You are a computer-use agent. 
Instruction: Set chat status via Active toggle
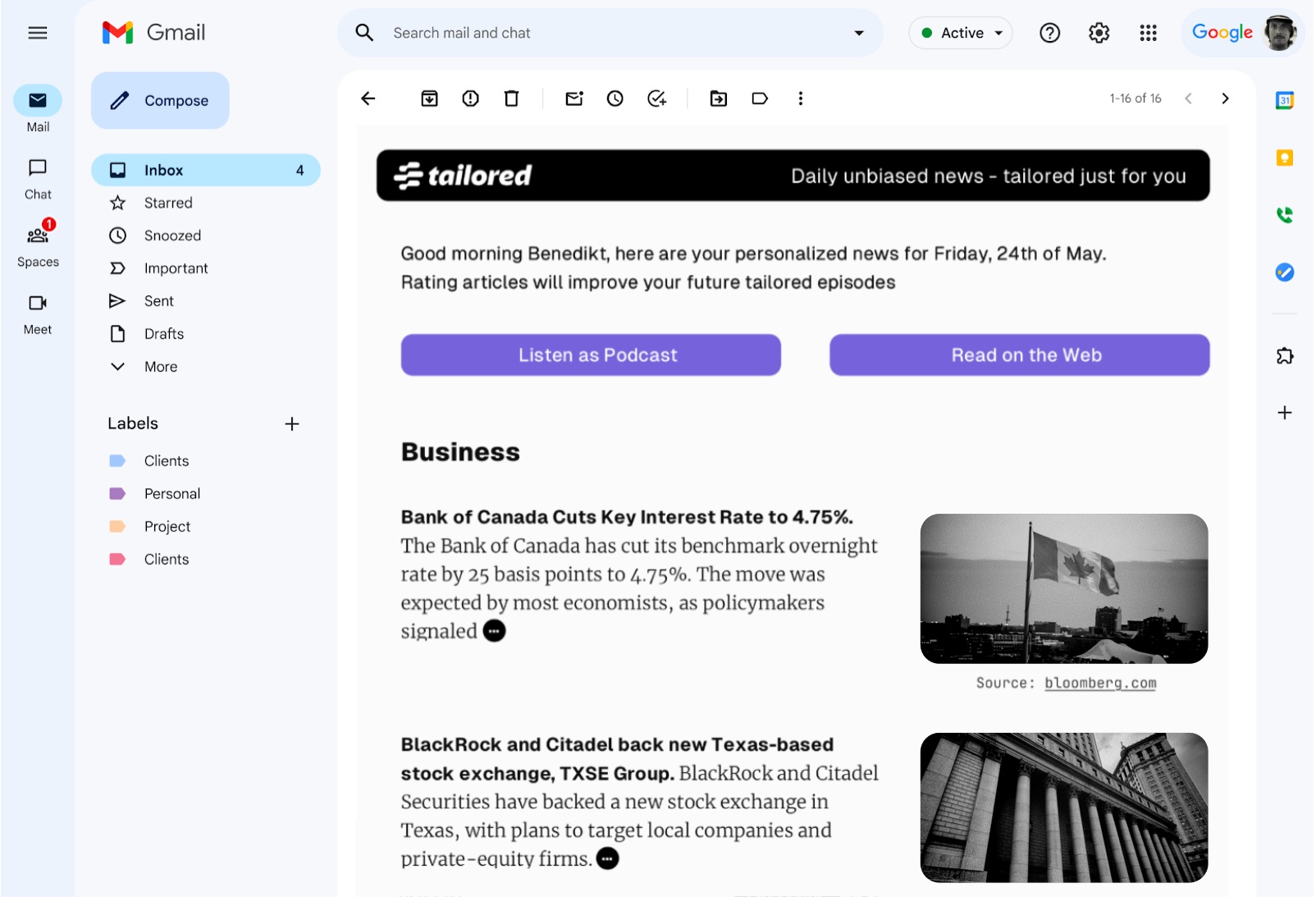pyautogui.click(x=960, y=33)
